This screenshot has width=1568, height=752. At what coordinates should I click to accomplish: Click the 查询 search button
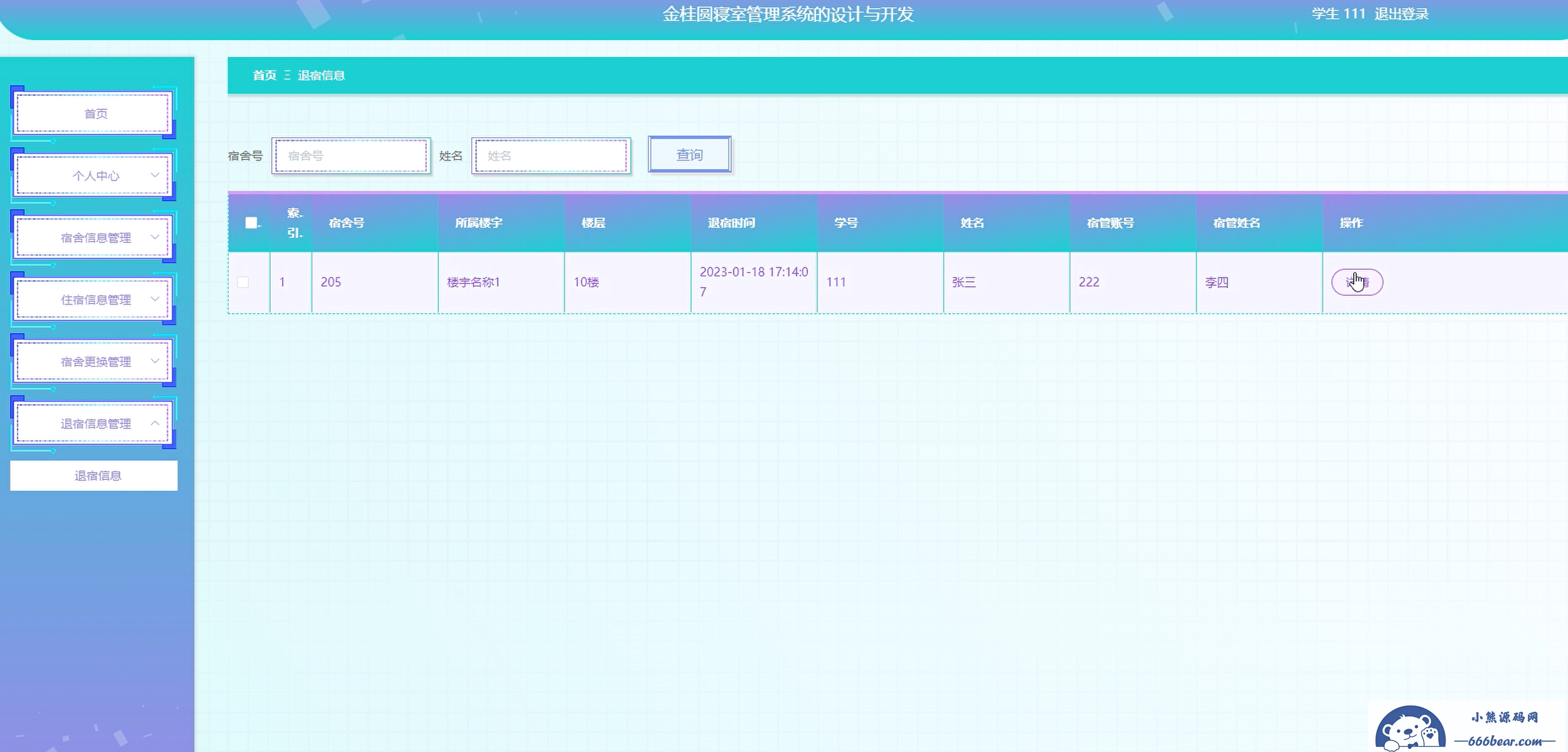tap(689, 155)
